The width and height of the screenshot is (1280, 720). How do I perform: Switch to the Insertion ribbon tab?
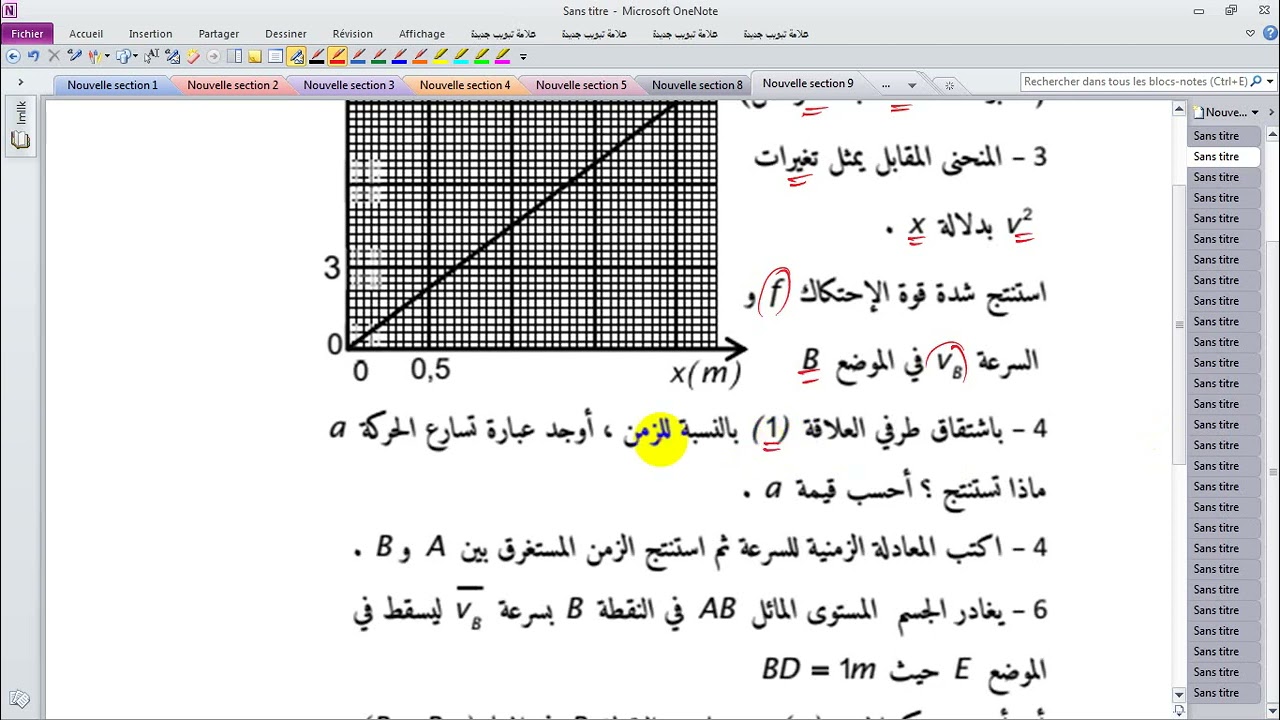pyautogui.click(x=151, y=34)
